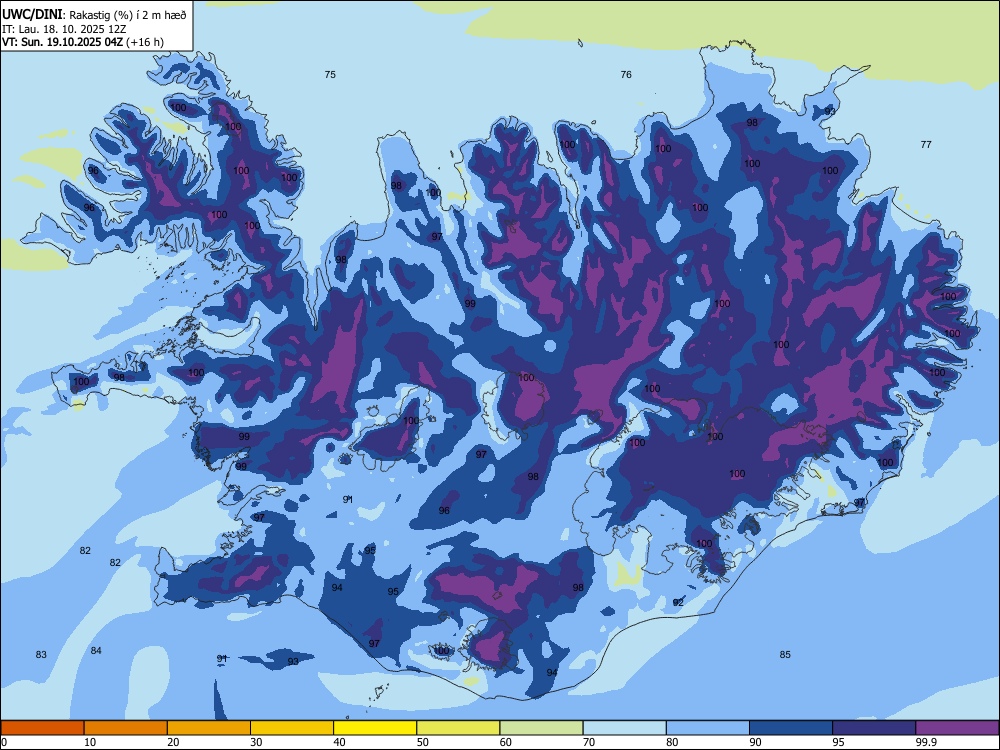Click the '83' humidity value in the southwest sea
The width and height of the screenshot is (1000, 750).
(x=41, y=654)
